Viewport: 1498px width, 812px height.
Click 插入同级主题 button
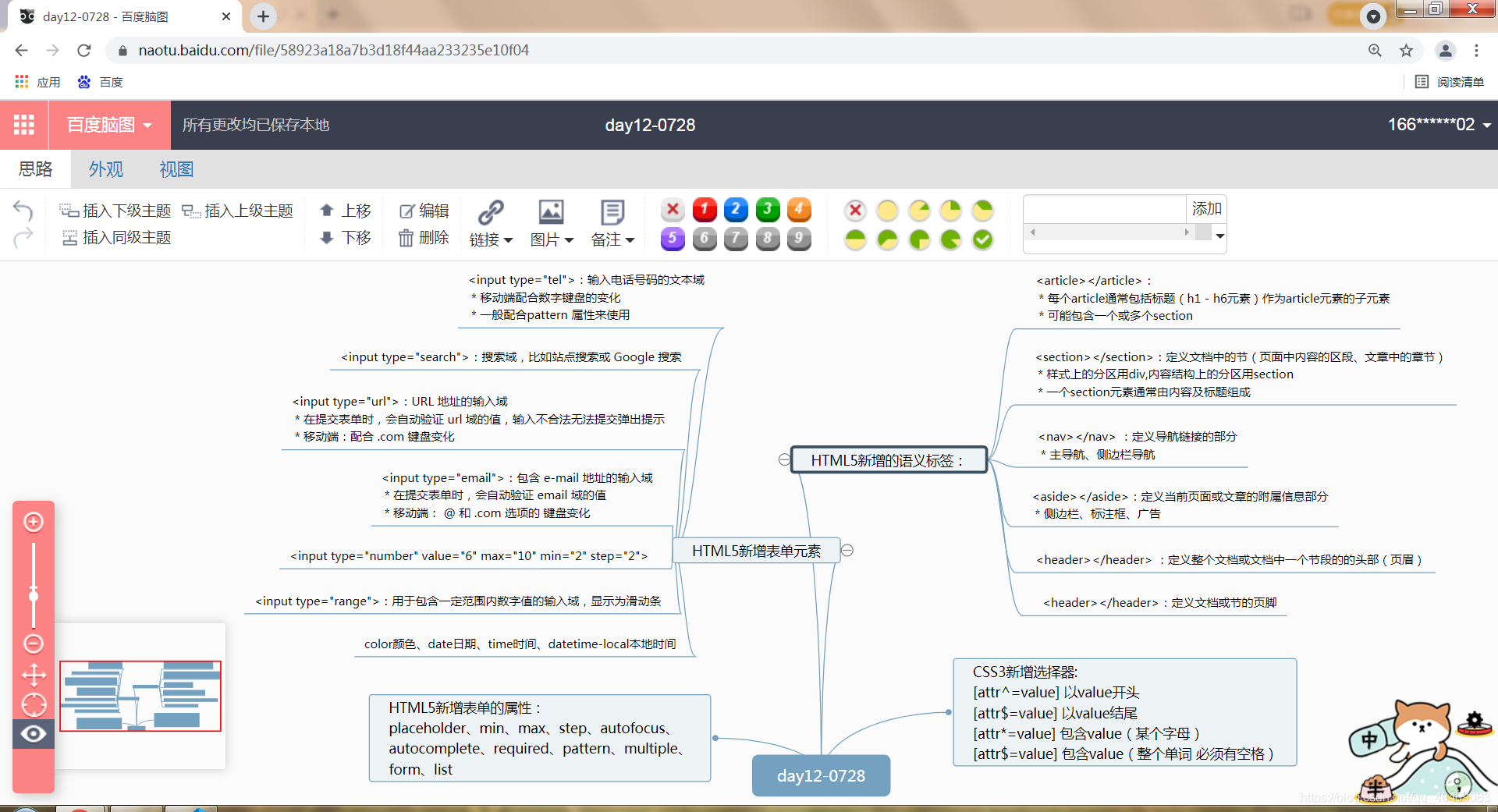(115, 237)
